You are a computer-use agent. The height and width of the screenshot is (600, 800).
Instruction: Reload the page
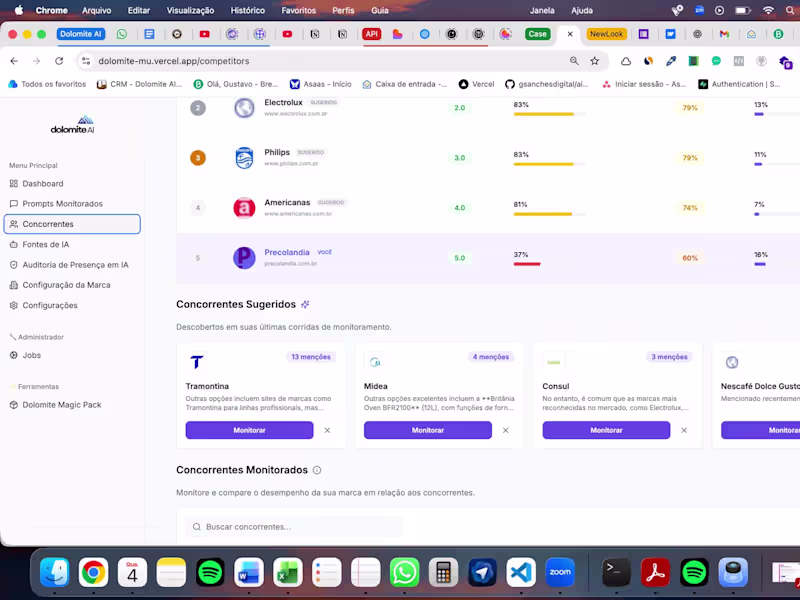click(59, 61)
